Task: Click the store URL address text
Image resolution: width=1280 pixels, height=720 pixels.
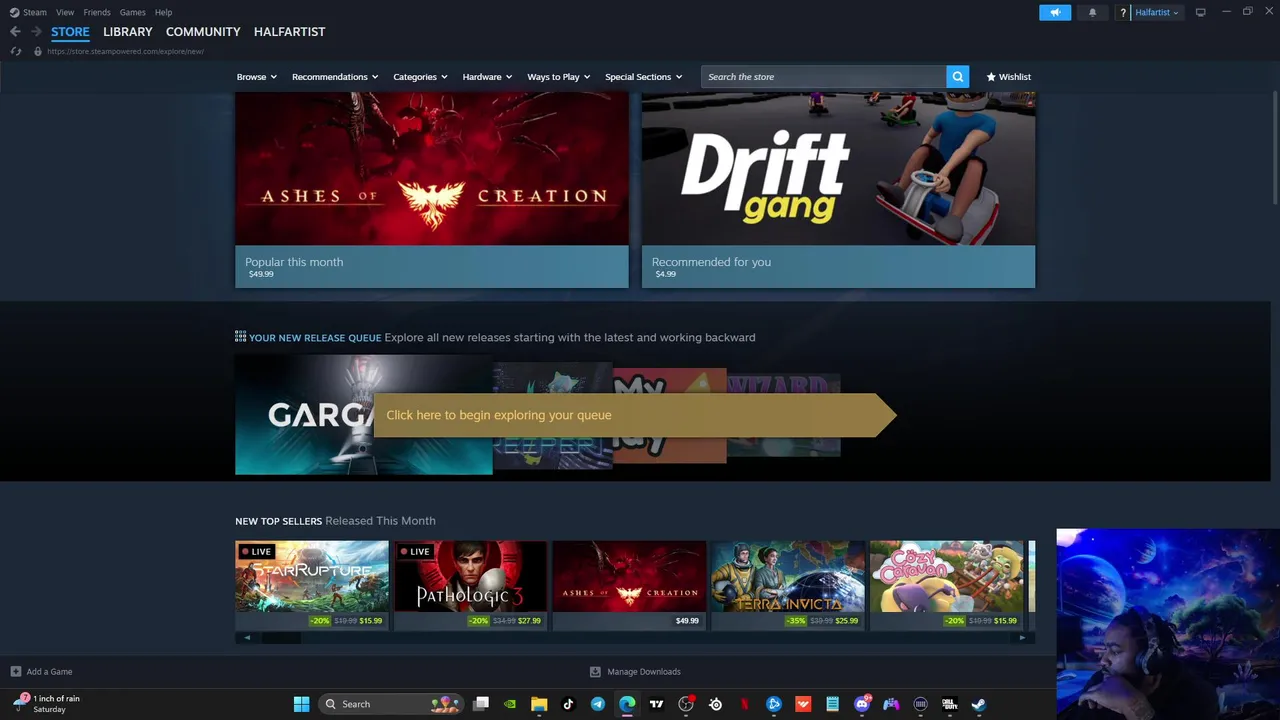Action: click(x=125, y=51)
